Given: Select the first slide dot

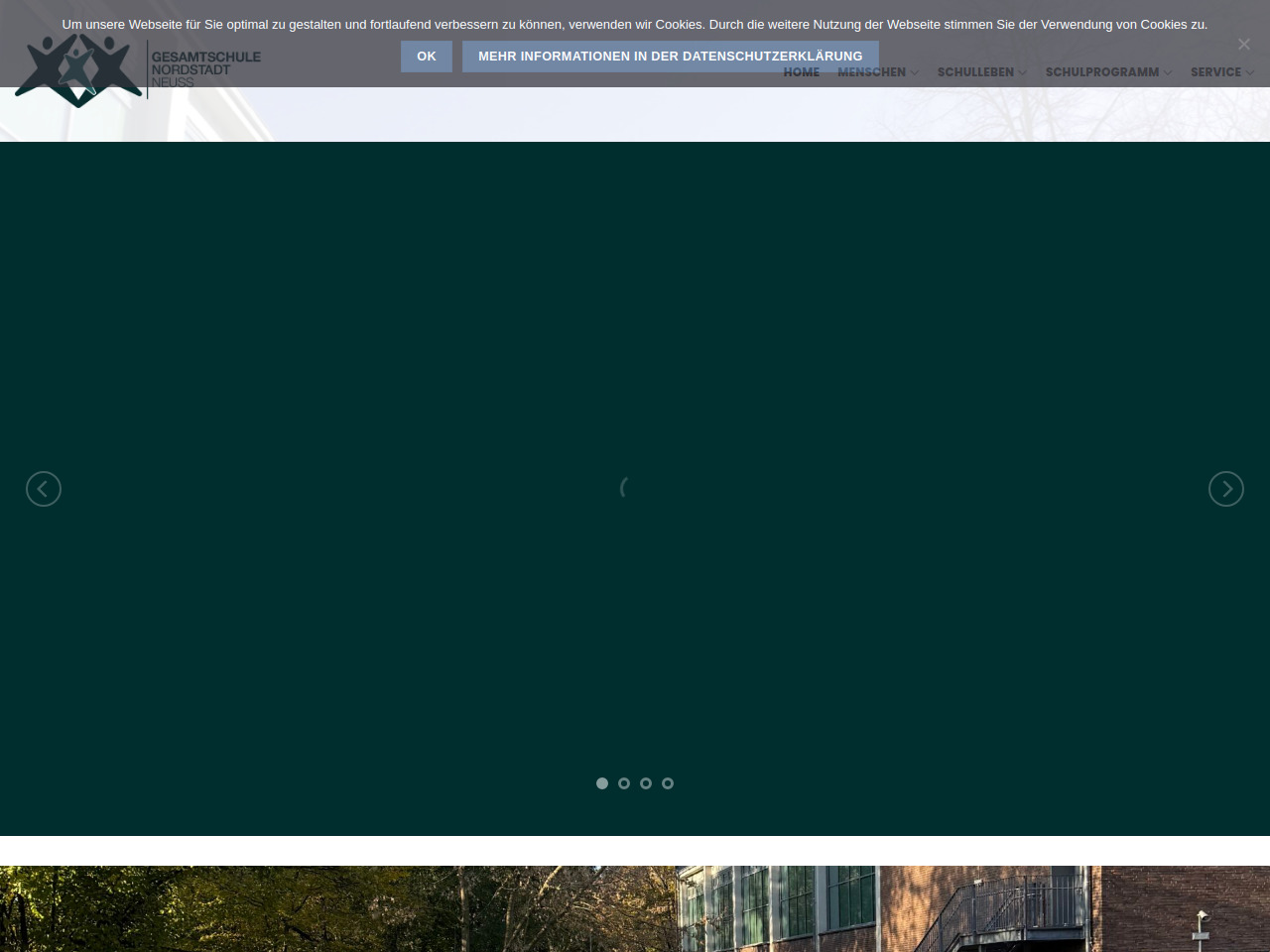Looking at the screenshot, I should [x=602, y=783].
